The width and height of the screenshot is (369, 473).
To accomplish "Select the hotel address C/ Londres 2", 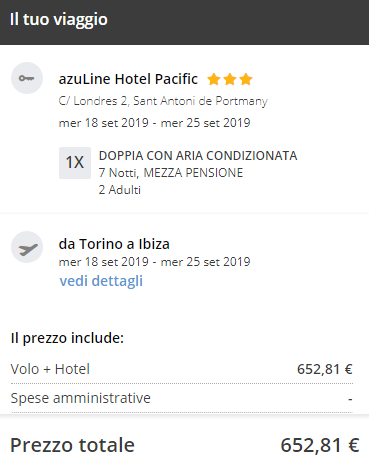I will tap(163, 101).
